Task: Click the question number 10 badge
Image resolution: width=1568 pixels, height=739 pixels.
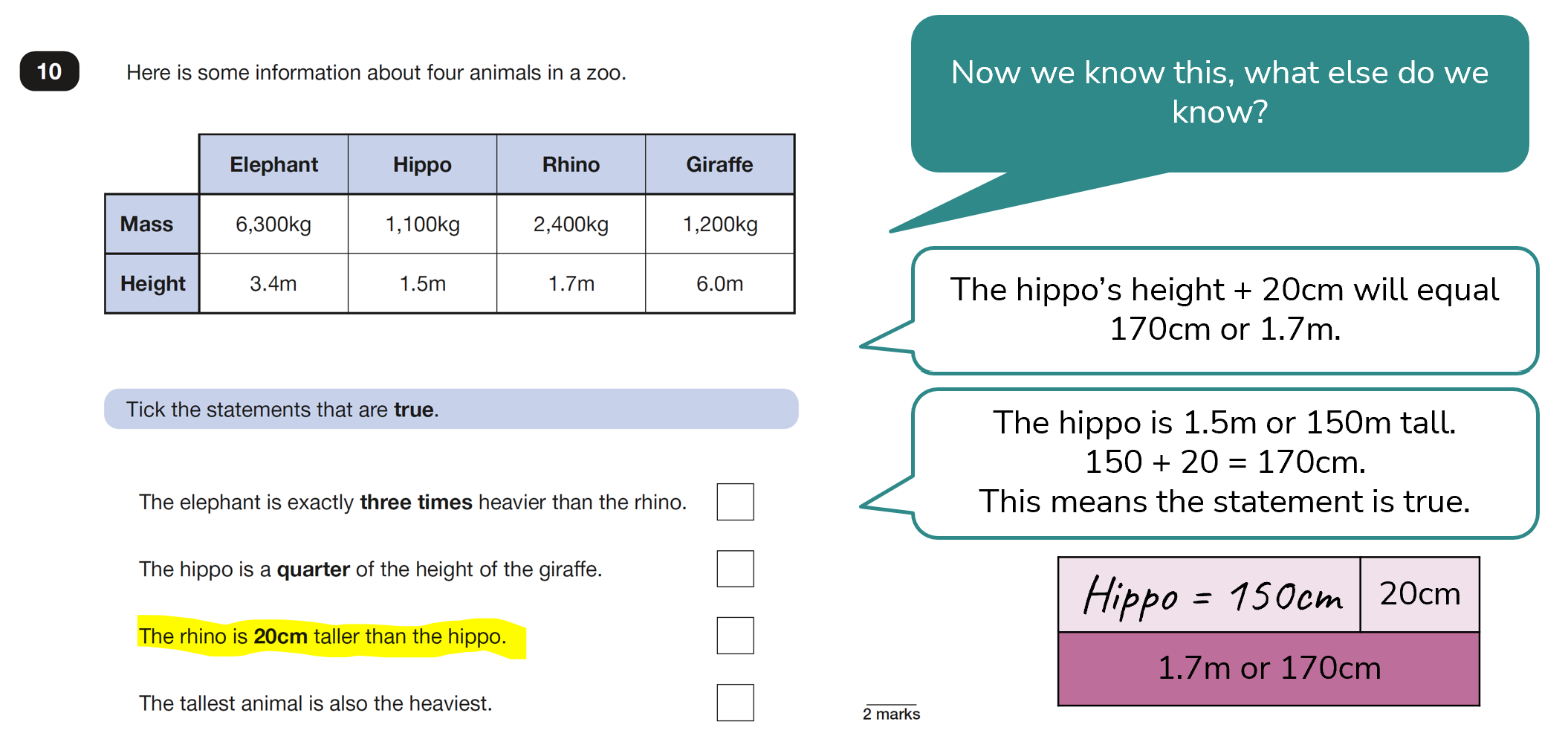Action: point(49,71)
